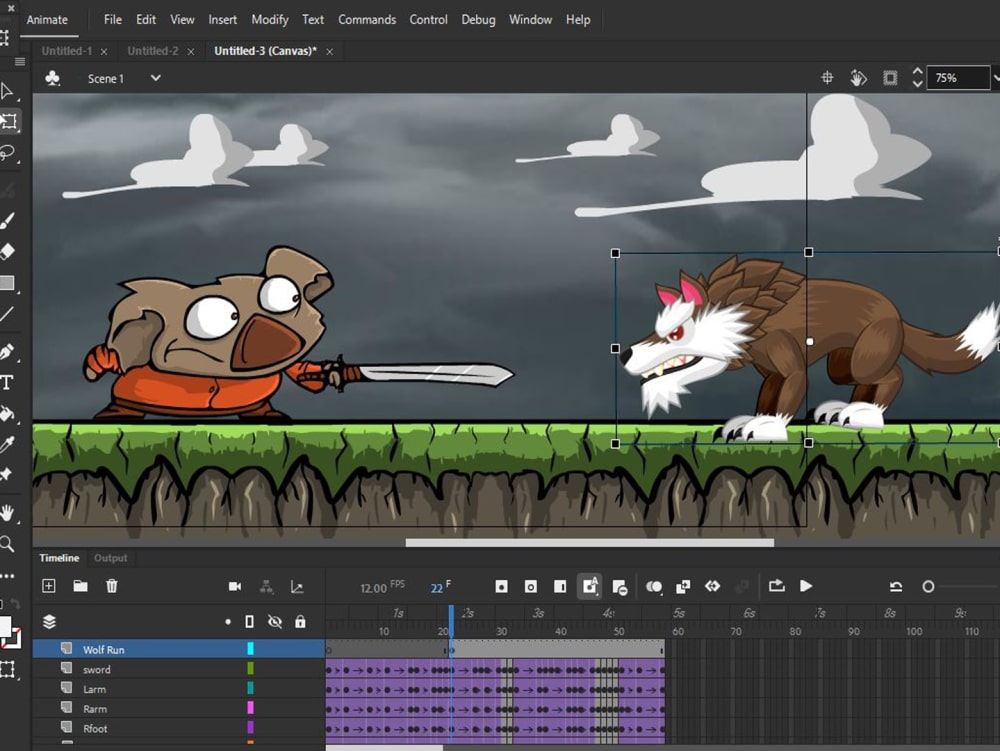Select the Free Transform tool
Screen dimensions: 1000x751
click(x=9, y=121)
